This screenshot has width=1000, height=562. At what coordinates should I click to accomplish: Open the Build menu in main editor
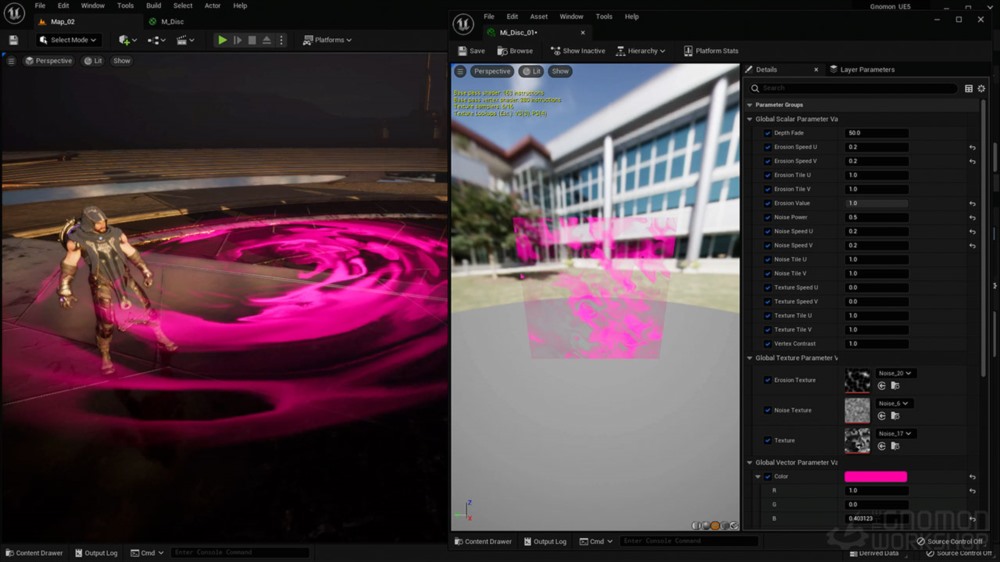pyautogui.click(x=153, y=6)
